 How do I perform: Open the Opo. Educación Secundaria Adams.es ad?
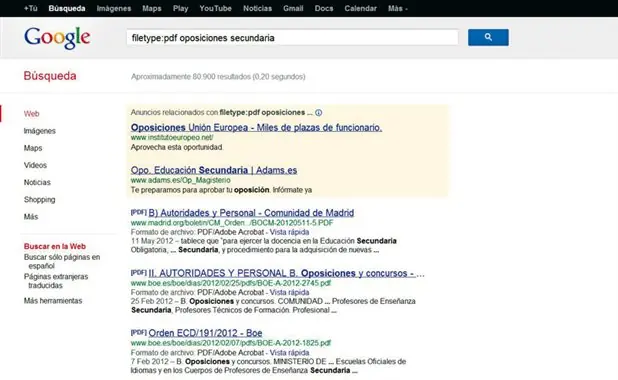(214, 170)
